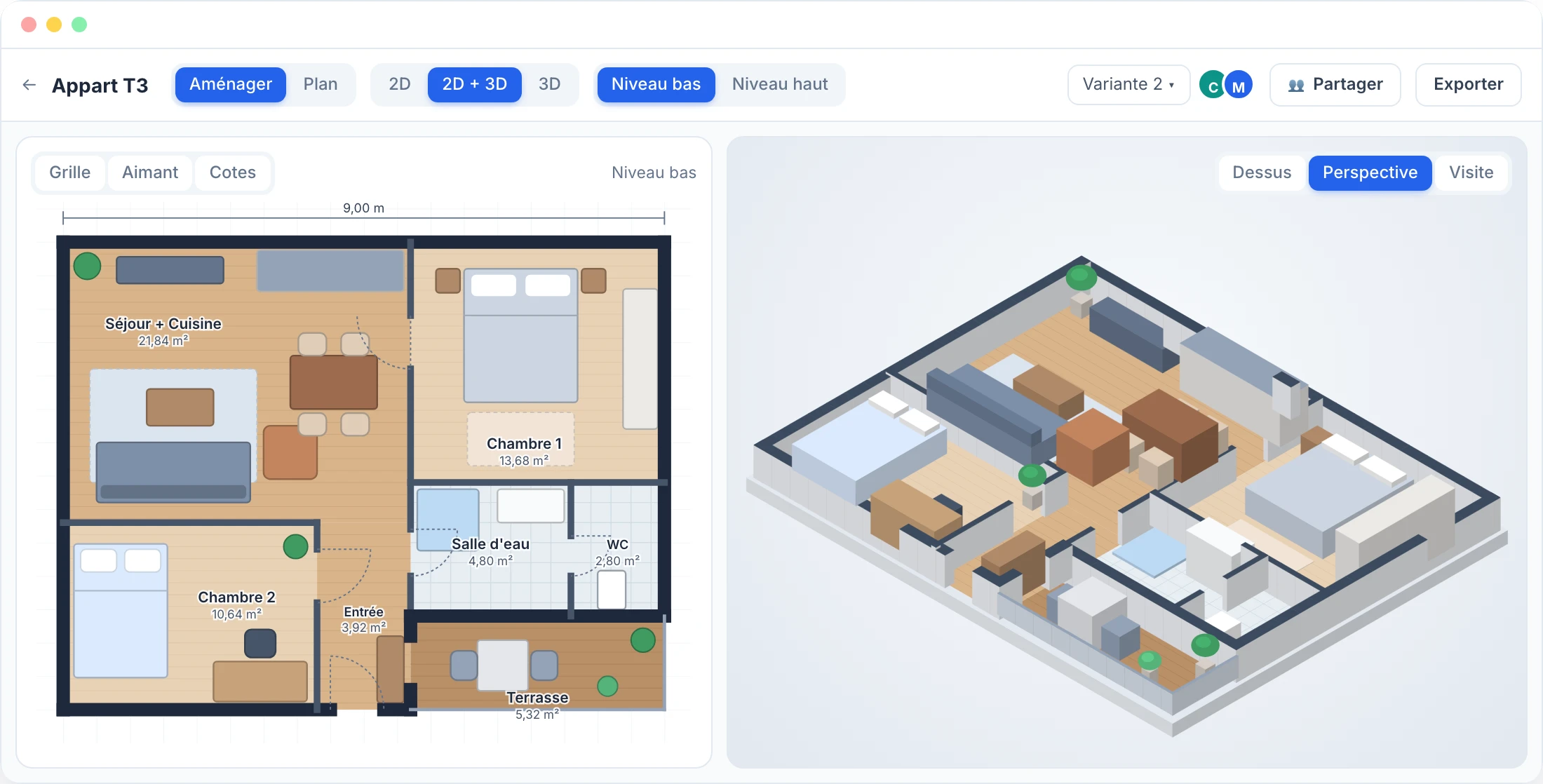Screen dimensions: 1543x784
Task: Open the Variante 2 dropdown
Action: point(1128,85)
